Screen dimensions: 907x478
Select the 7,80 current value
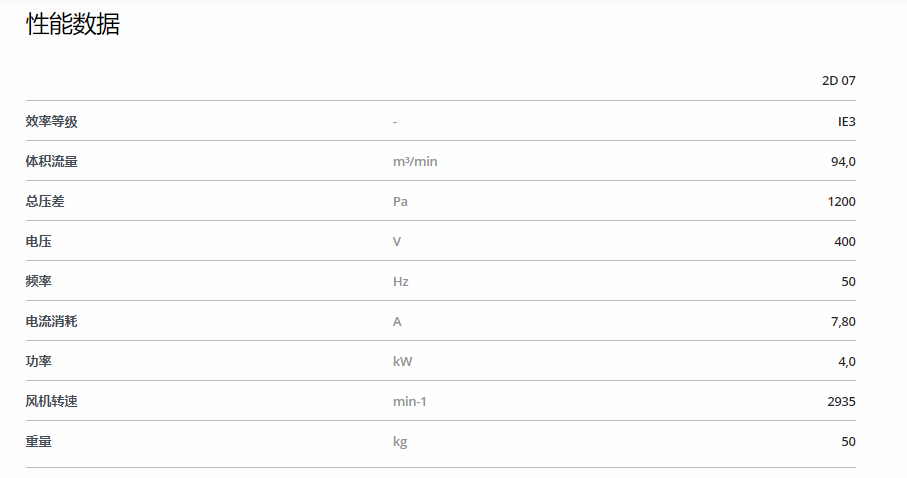pos(843,321)
